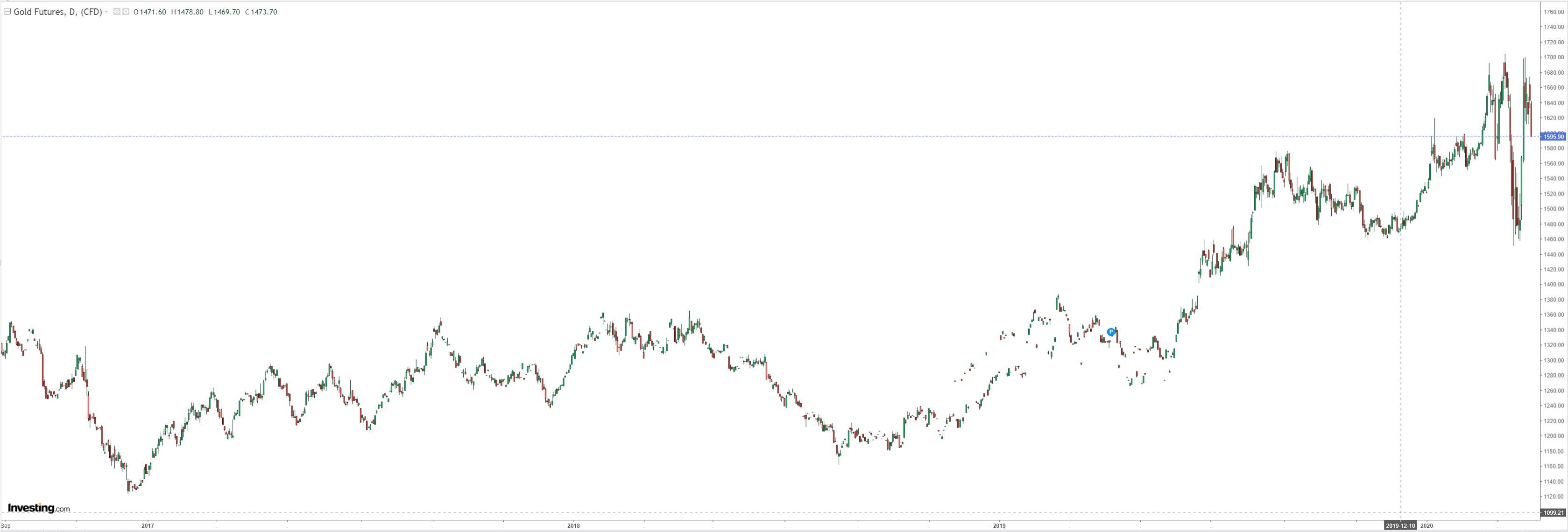The image size is (1568, 532).
Task: Click the 1099.21 crosshair price label
Action: point(1553,512)
